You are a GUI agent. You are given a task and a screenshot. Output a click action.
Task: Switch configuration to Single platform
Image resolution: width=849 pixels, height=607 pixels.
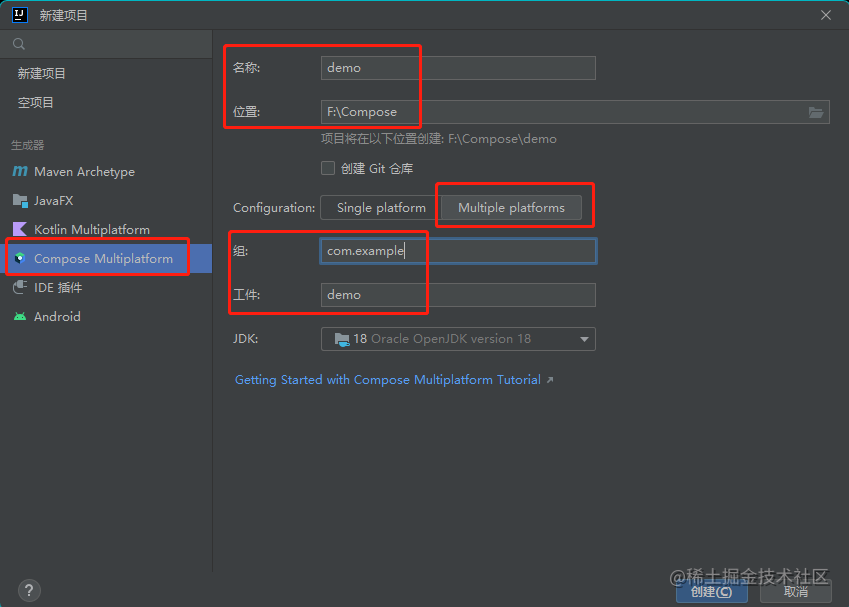[377, 207]
